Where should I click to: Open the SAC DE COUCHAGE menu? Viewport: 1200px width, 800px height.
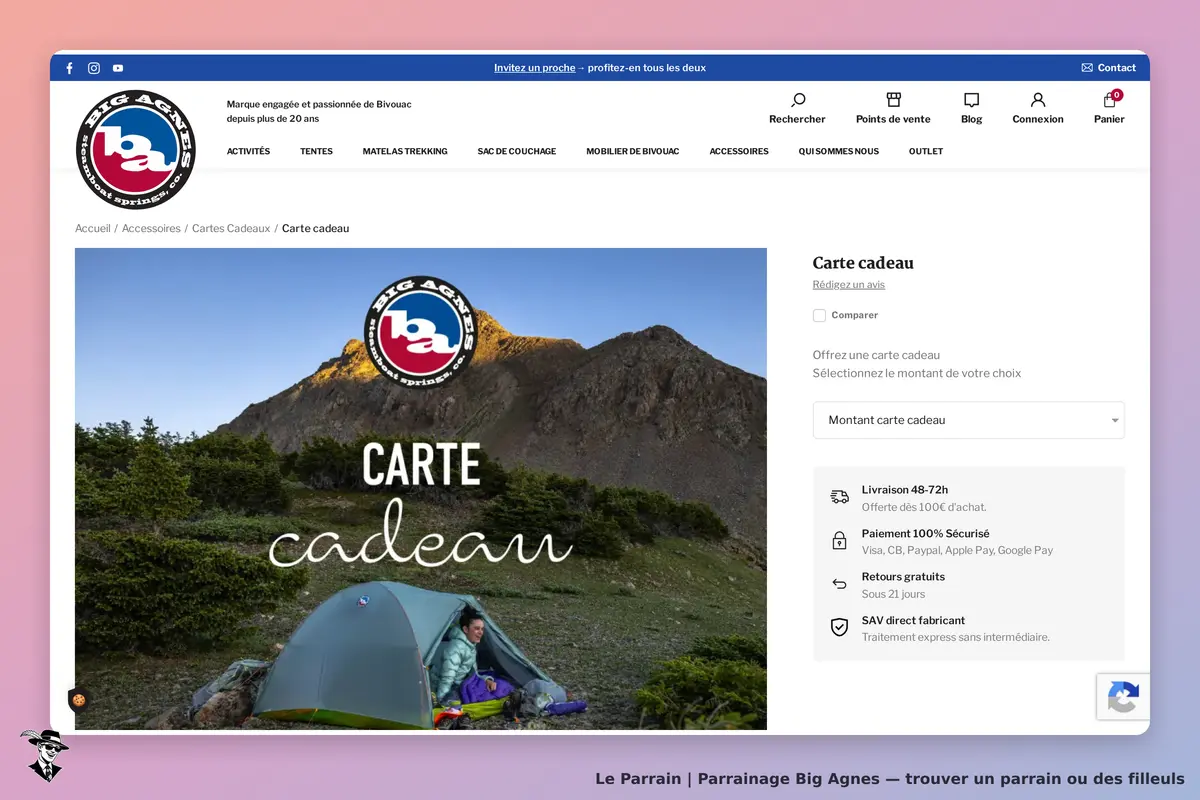click(x=517, y=151)
